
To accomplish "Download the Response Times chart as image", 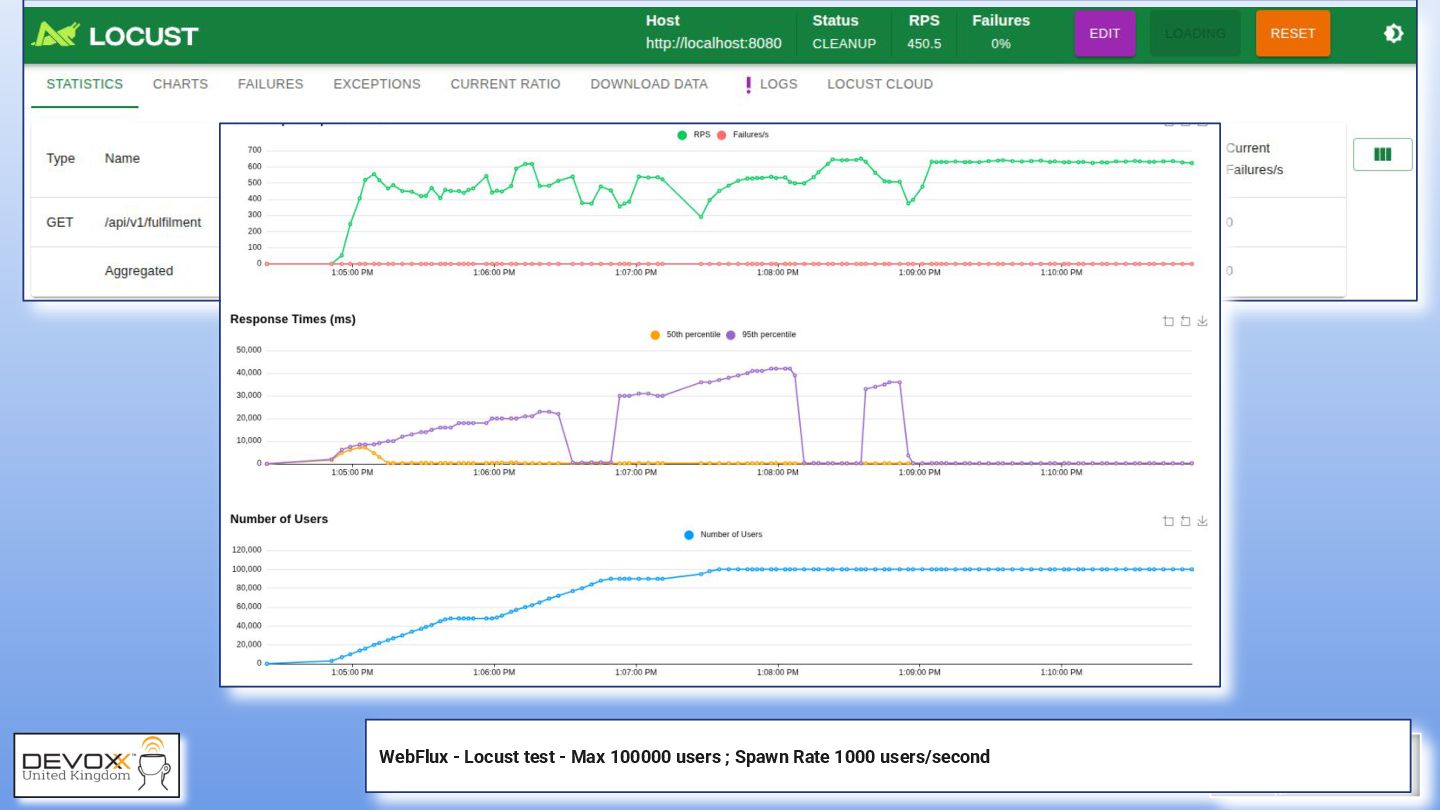I will pos(1202,321).
